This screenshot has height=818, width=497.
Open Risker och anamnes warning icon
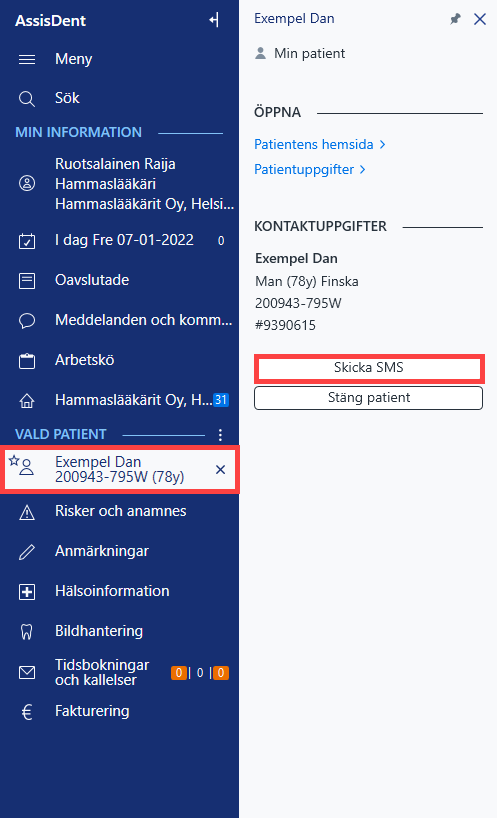[27, 513]
